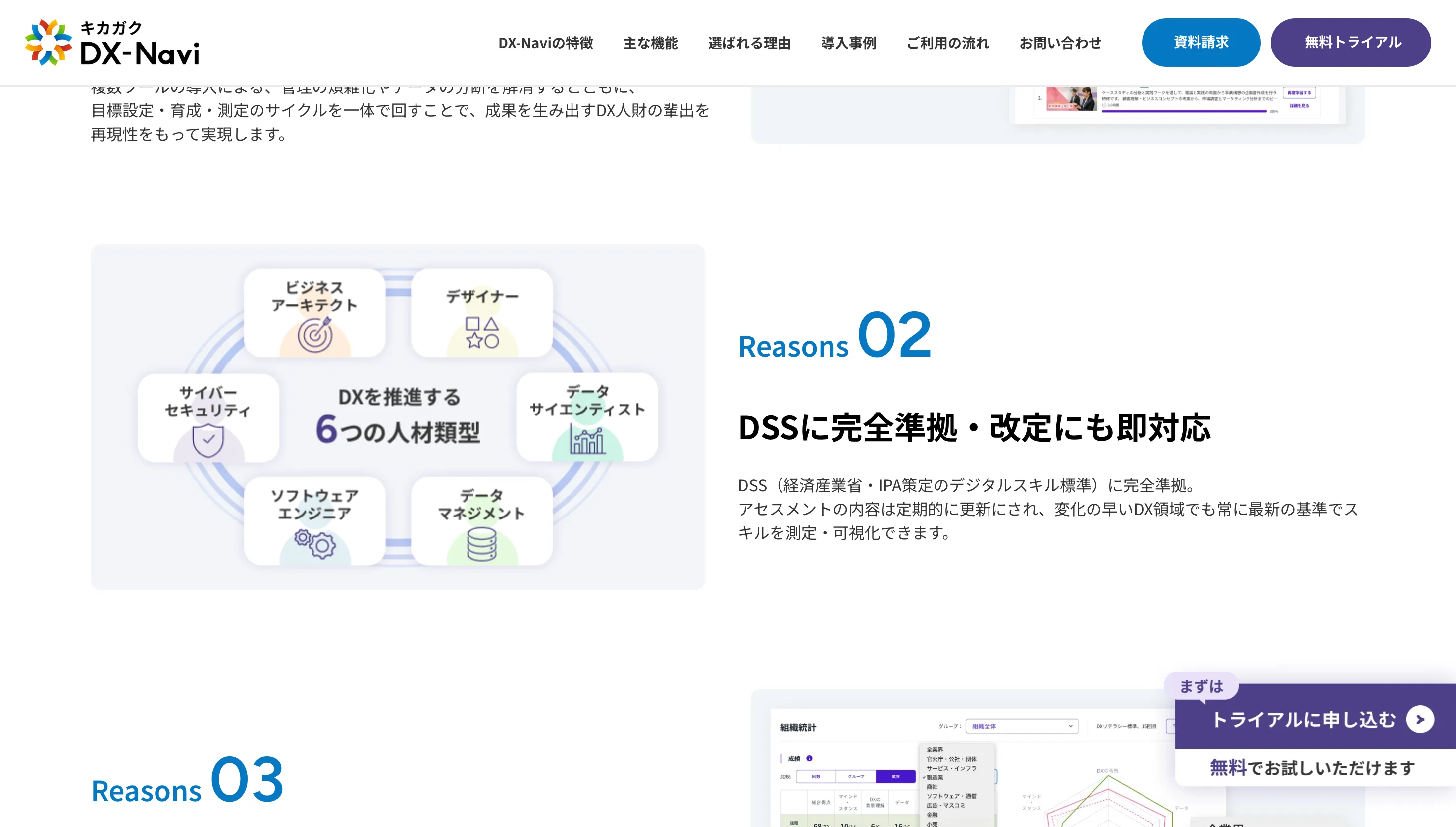Image resolution: width=1456 pixels, height=827 pixels.
Task: Click the サイバーセキュリティ shield icon
Action: (x=208, y=440)
